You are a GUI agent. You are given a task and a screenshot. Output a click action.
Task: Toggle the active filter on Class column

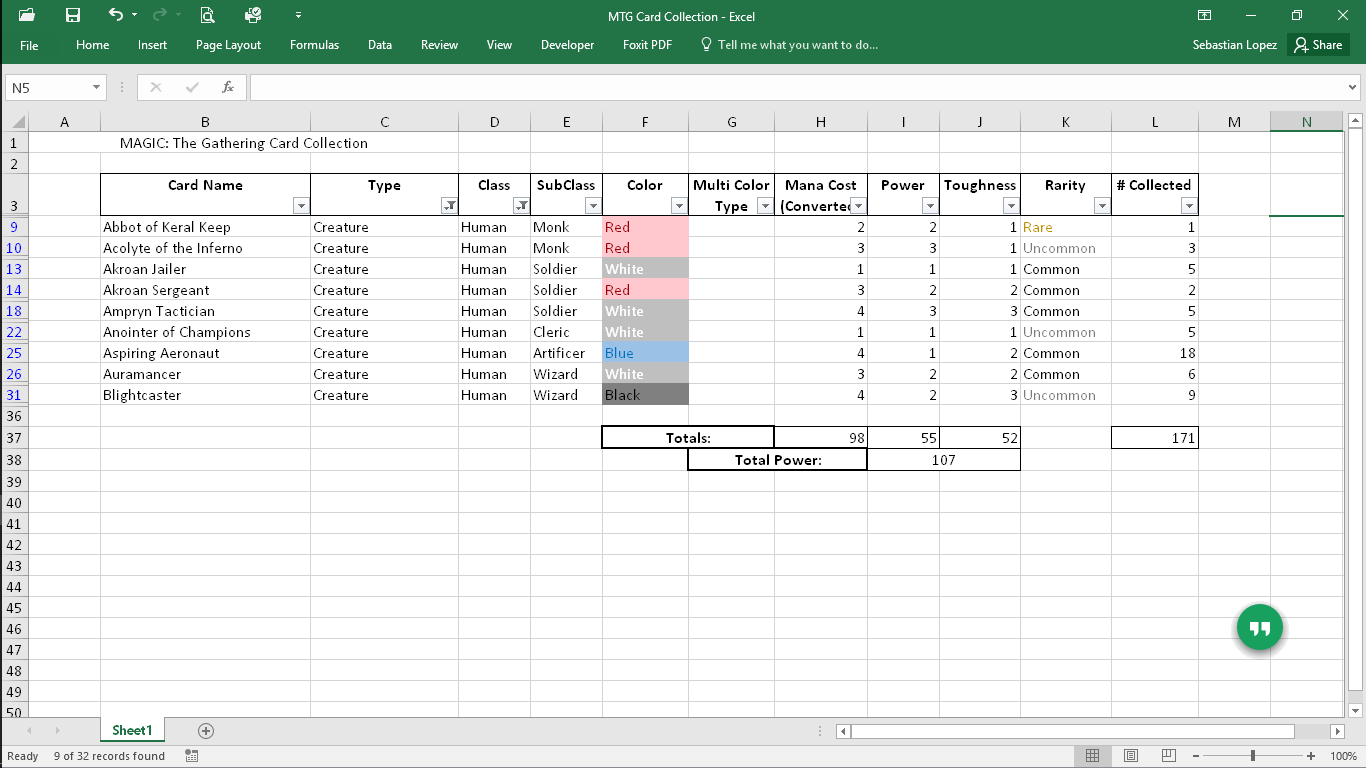click(521, 206)
